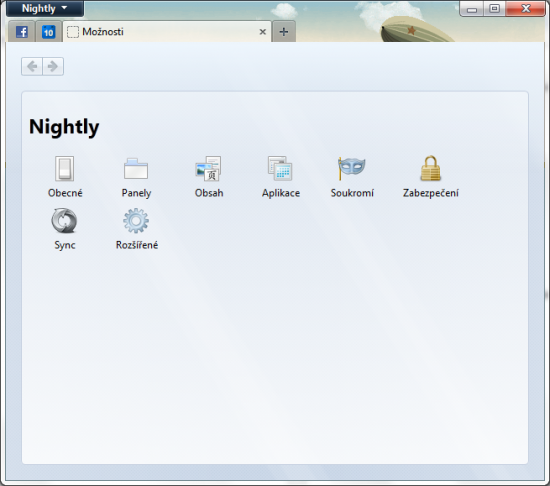Open the Soukromí mask icon
Screen dimensions: 550x486
351,168
